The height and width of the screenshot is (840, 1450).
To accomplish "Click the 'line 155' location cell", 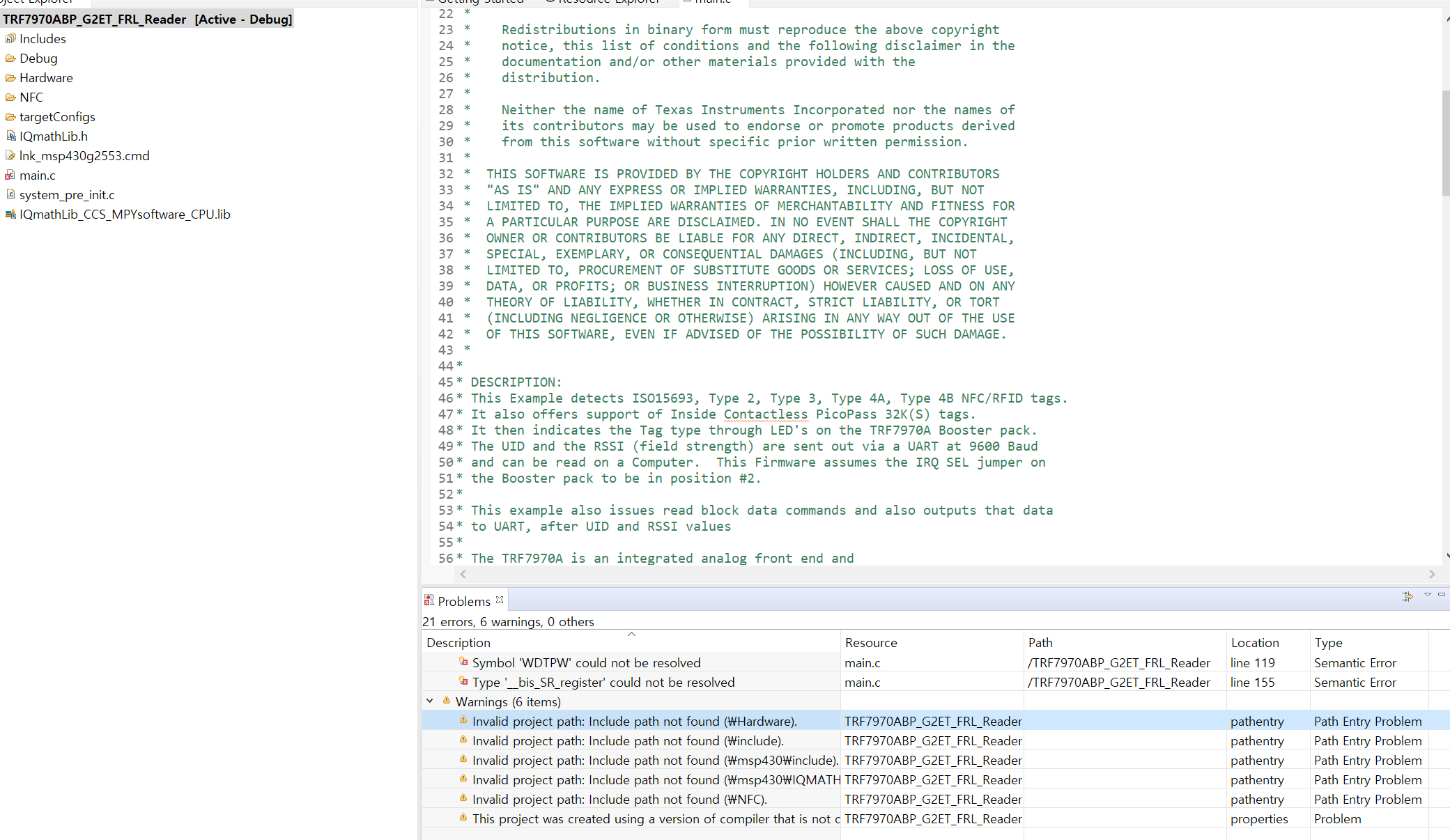I will (1252, 683).
